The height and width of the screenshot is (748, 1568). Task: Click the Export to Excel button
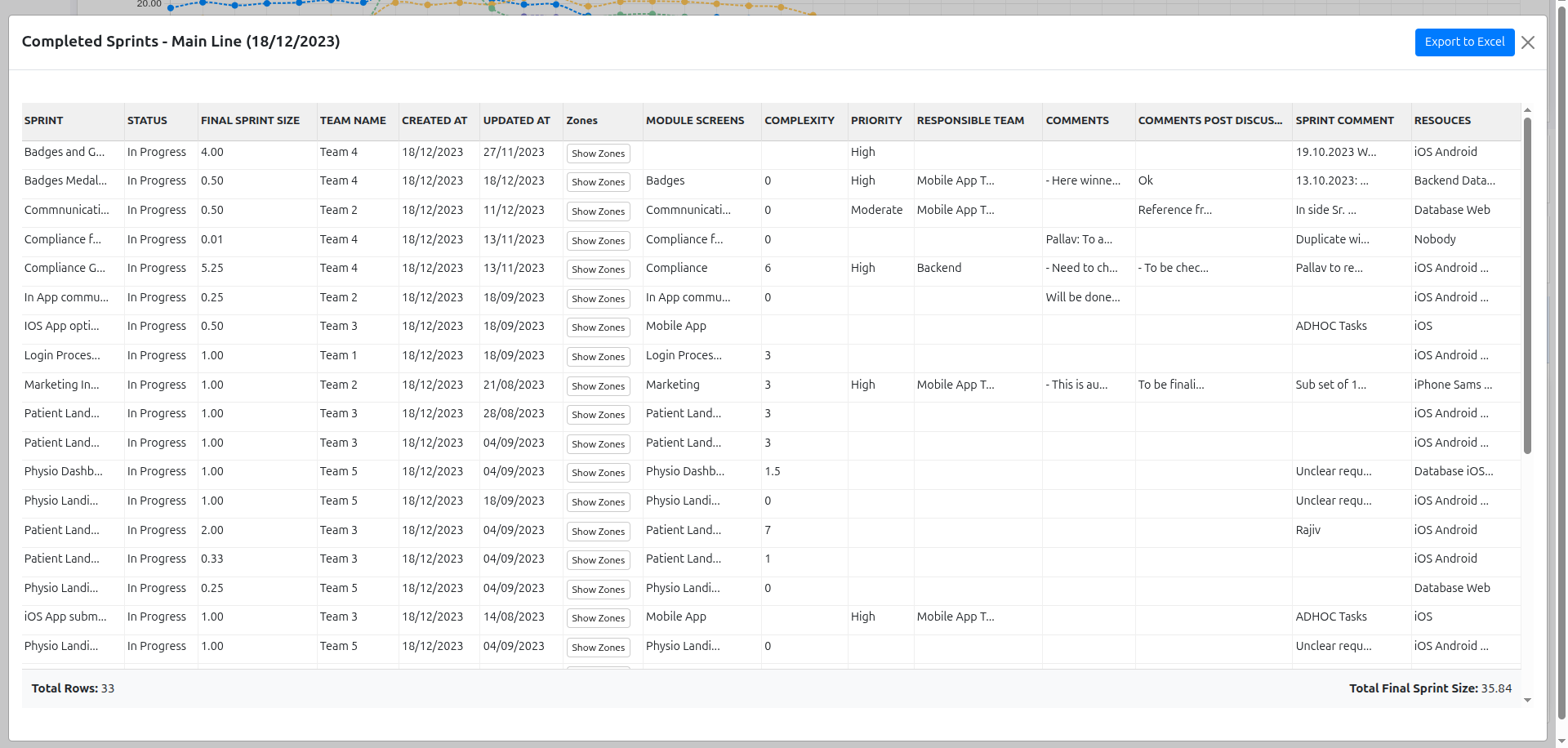(x=1463, y=42)
